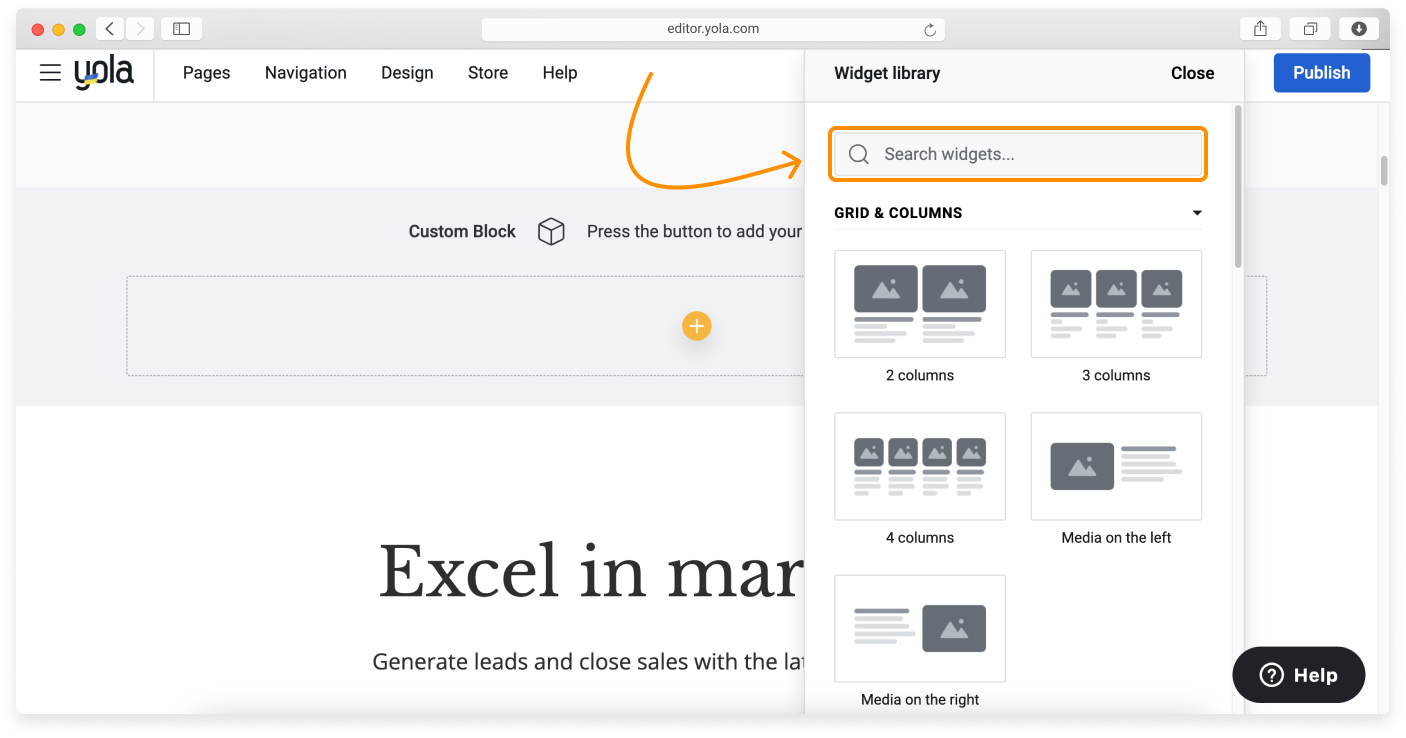The width and height of the screenshot is (1406, 738).
Task: Show all tabs in Safari toolbar
Action: coord(1309,29)
